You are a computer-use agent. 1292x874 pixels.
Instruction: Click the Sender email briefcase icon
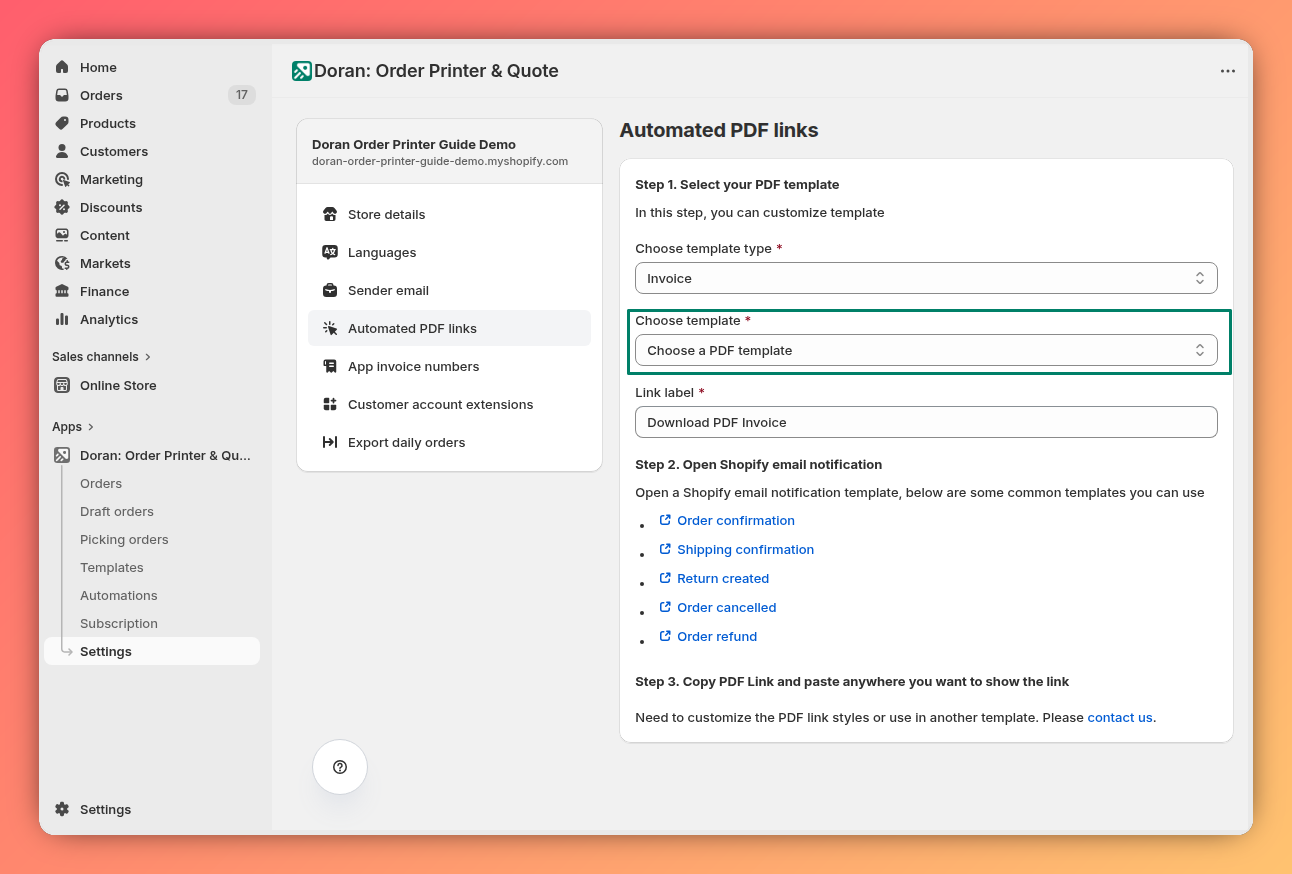point(330,290)
